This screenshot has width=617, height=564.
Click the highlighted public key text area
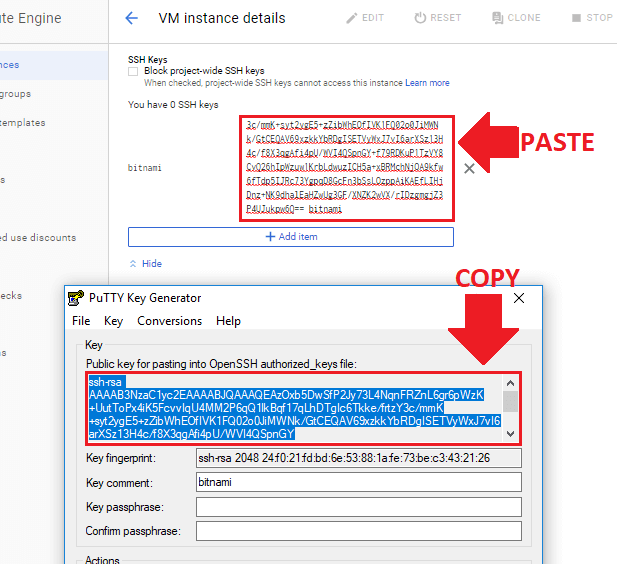[x=294, y=408]
